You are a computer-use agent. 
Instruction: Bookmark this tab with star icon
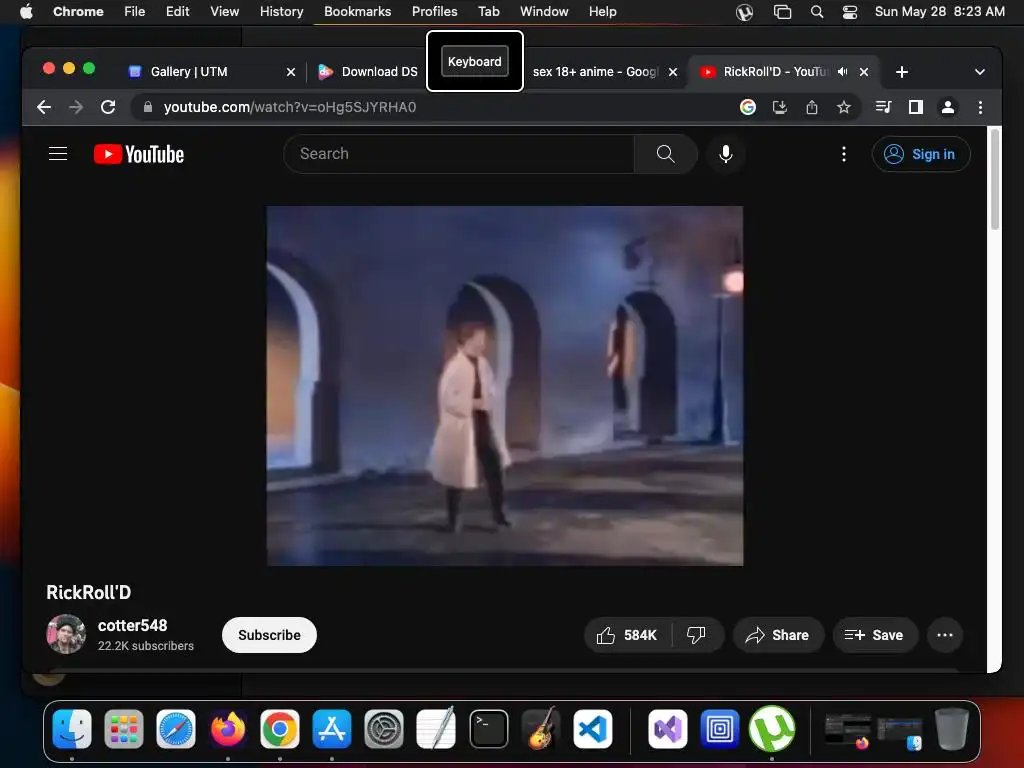pos(844,107)
